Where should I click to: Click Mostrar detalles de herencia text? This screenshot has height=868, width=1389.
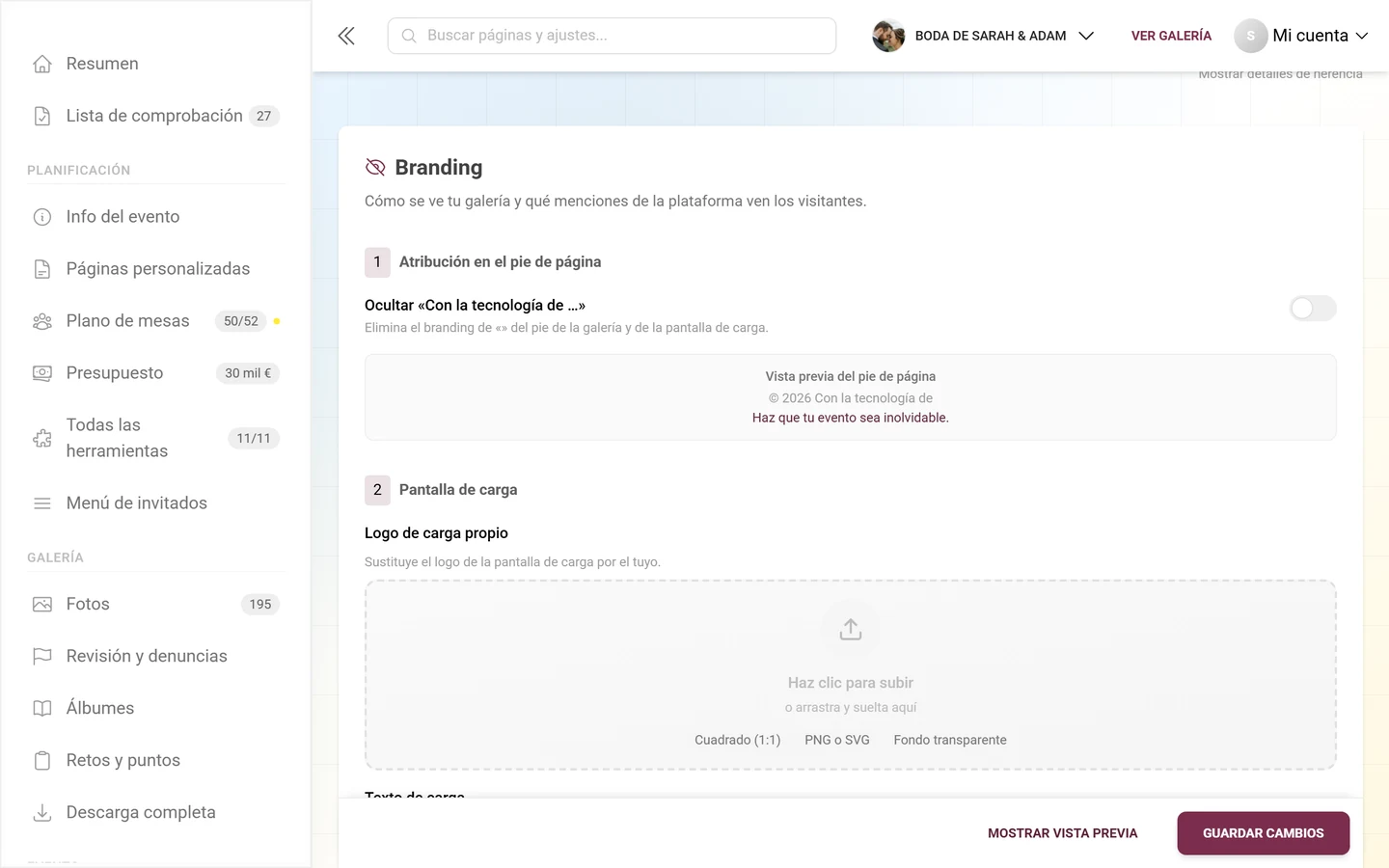1280,74
